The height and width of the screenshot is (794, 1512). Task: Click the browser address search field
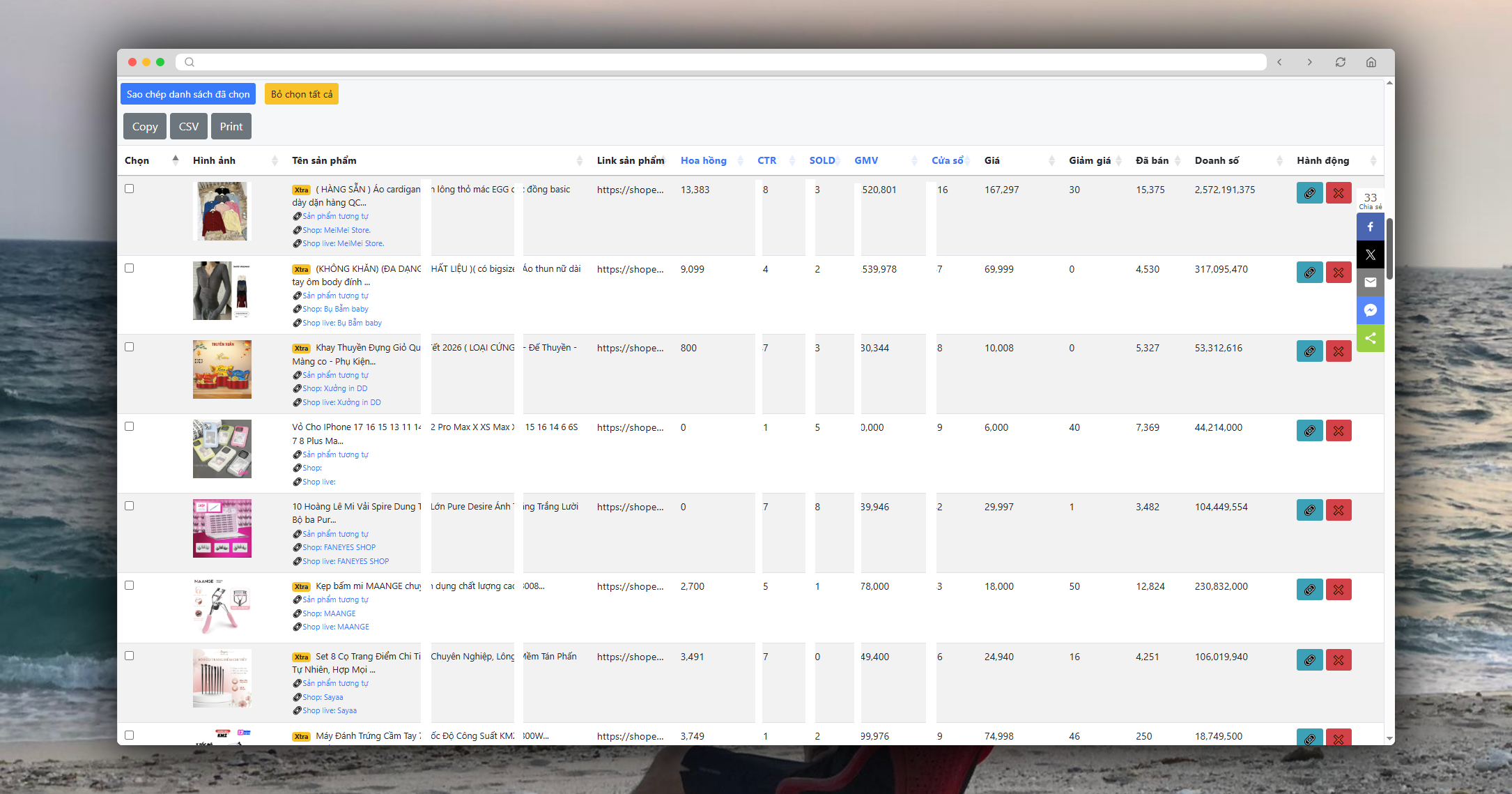pyautogui.click(x=721, y=62)
